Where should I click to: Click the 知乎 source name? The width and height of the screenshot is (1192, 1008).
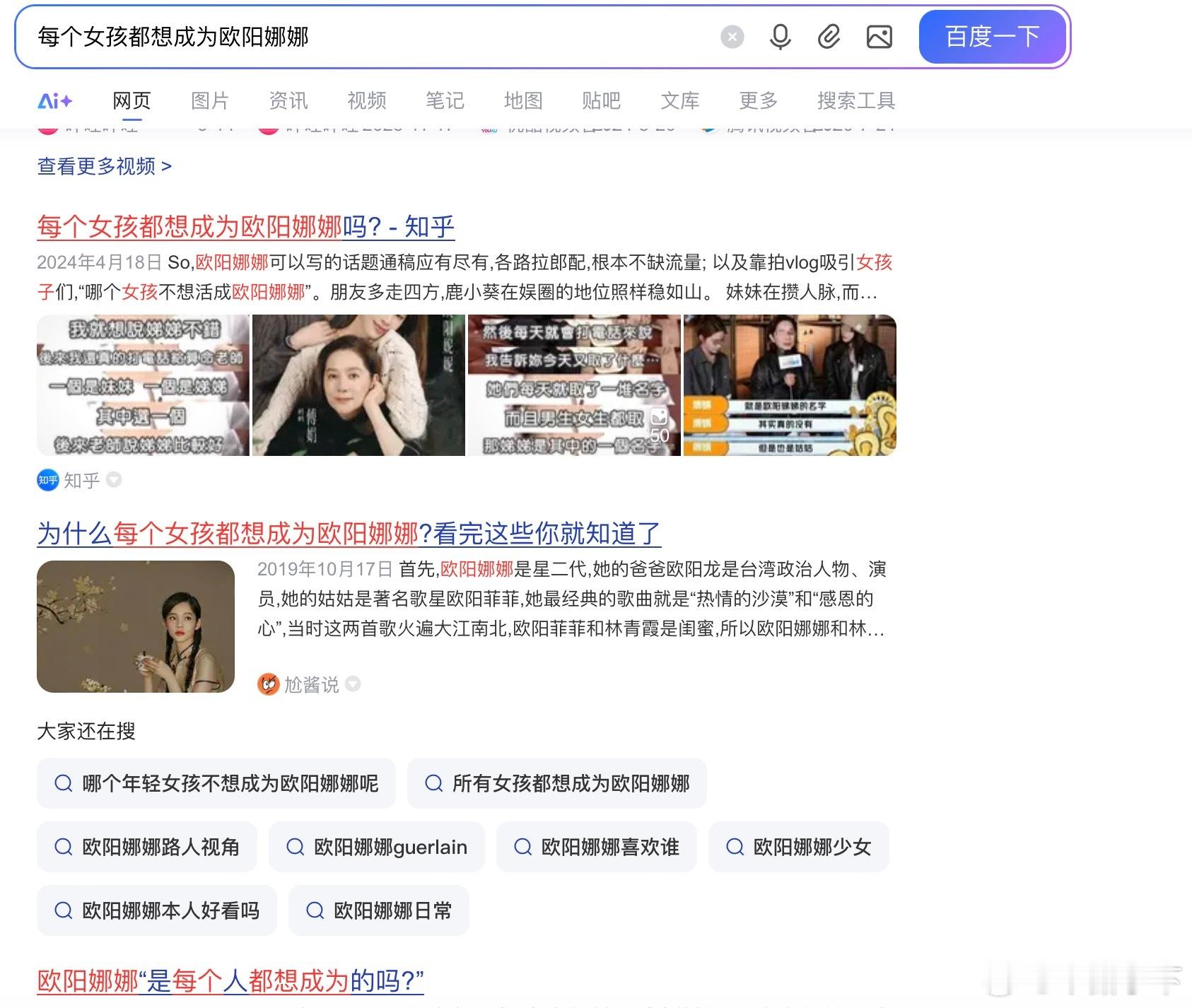(82, 481)
